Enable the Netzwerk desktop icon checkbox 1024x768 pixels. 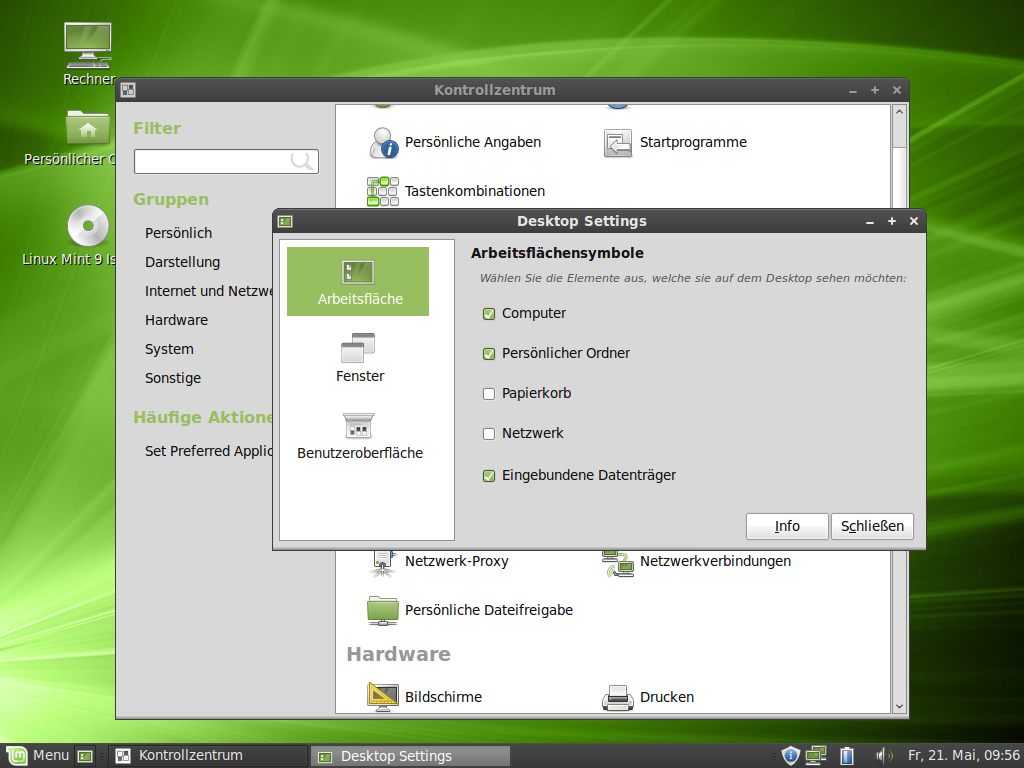click(488, 434)
